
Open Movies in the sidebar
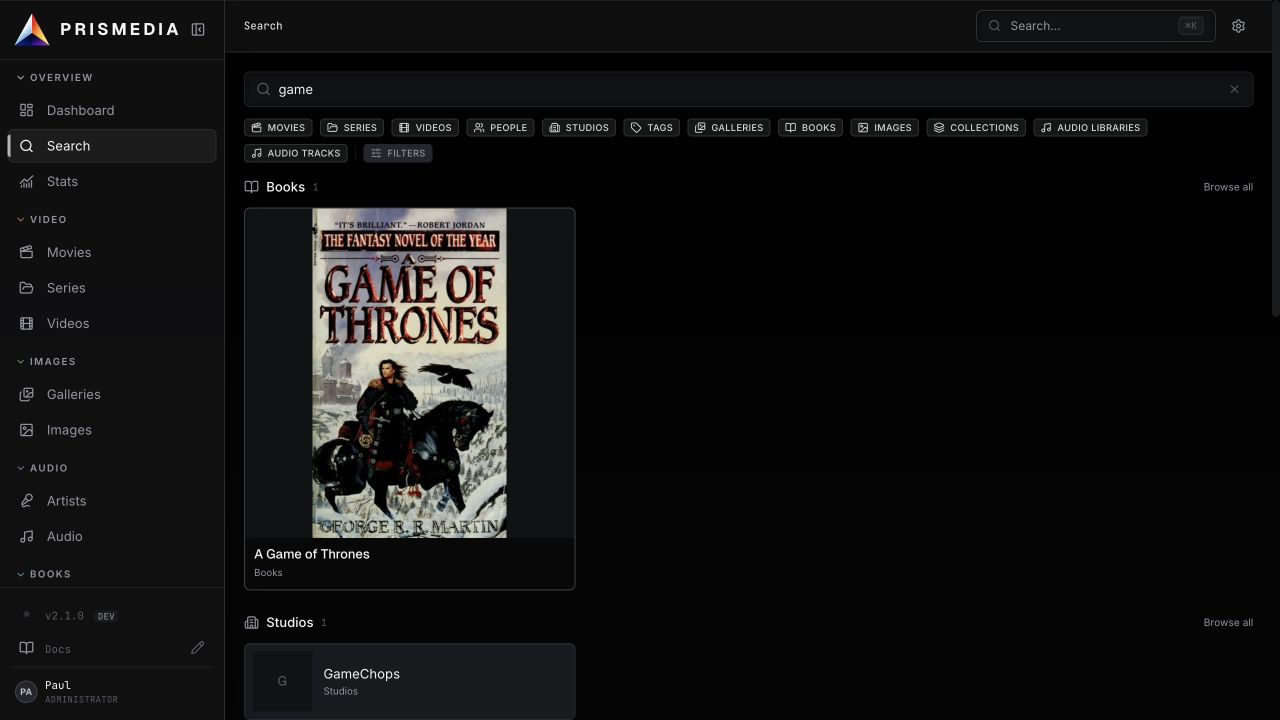(112, 252)
